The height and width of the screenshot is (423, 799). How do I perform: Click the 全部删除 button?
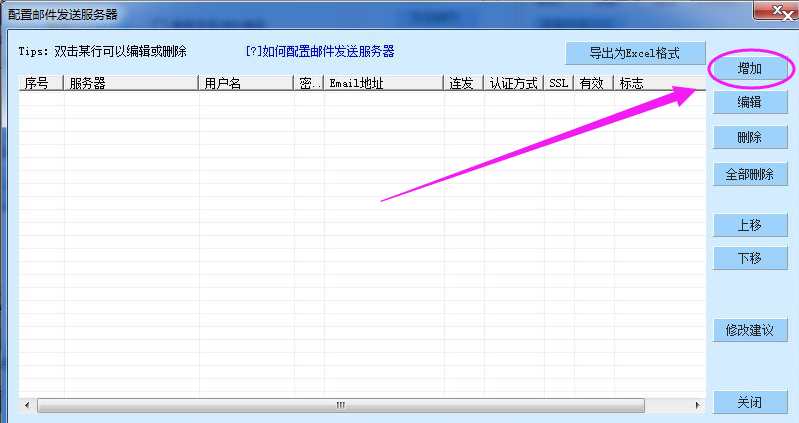pos(750,174)
